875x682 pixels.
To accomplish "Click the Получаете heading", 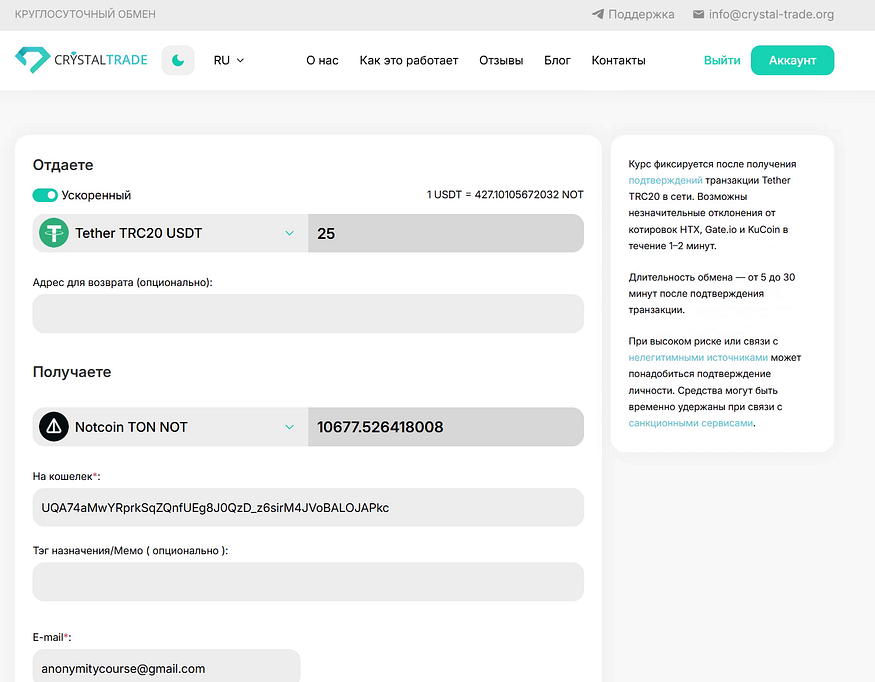I will (x=72, y=372).
